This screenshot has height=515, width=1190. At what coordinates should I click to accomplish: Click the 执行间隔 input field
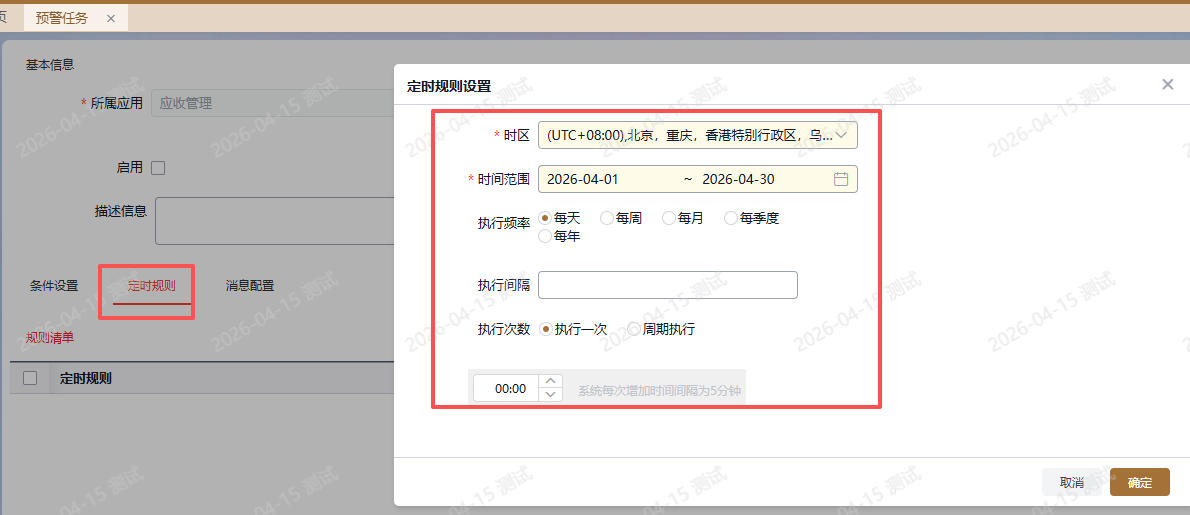(x=667, y=285)
